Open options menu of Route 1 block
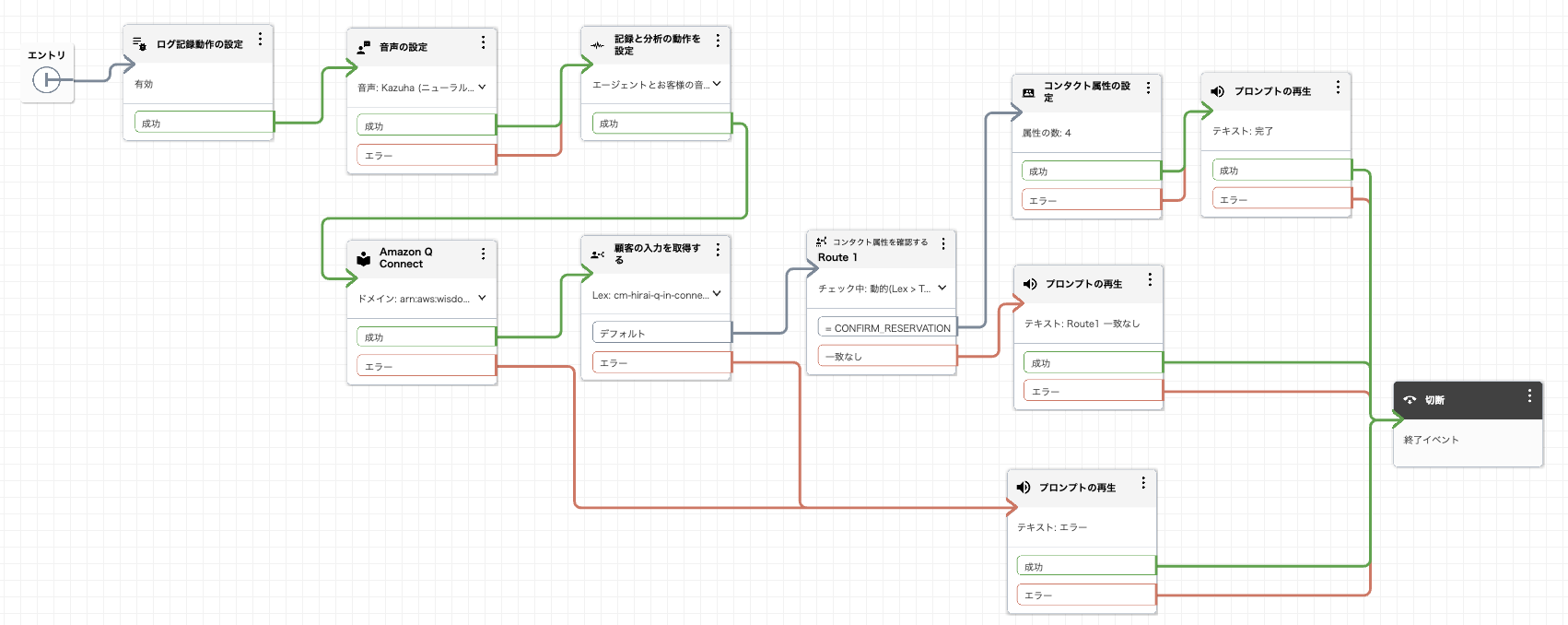The height and width of the screenshot is (625, 1568). coord(943,243)
